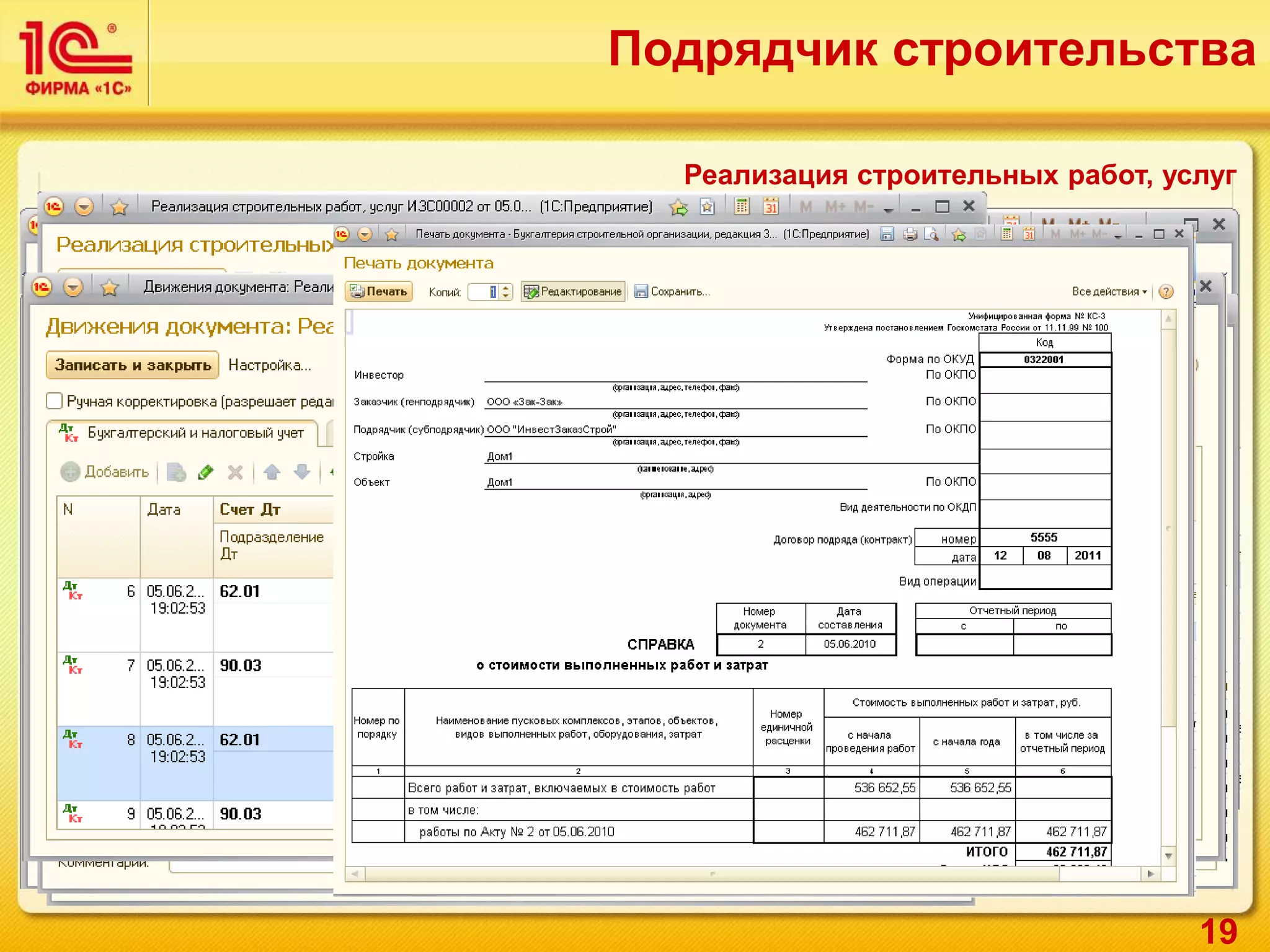
Task: Click the Печать button in print dialog
Action: (378, 291)
